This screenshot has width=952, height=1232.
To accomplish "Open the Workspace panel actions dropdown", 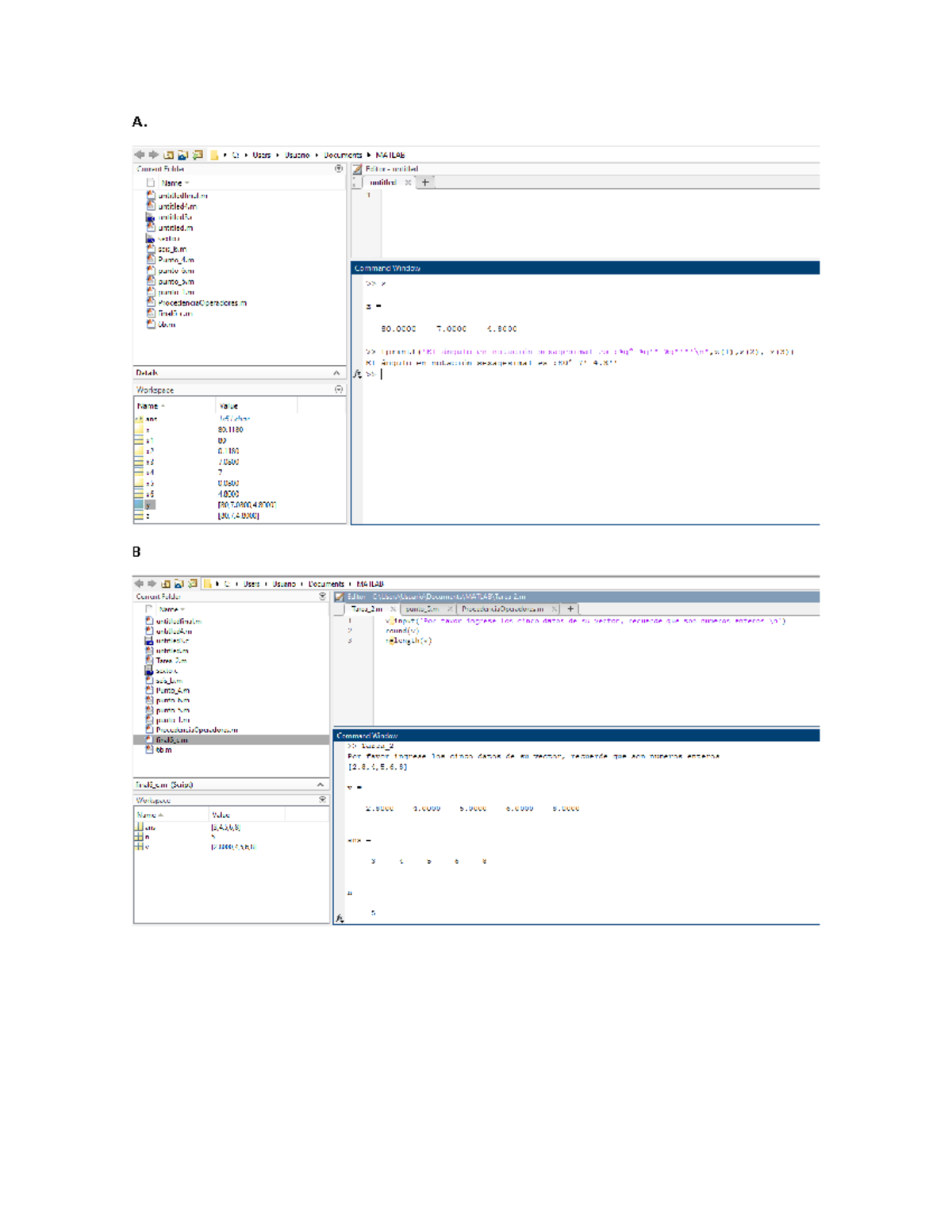I will coord(339,389).
